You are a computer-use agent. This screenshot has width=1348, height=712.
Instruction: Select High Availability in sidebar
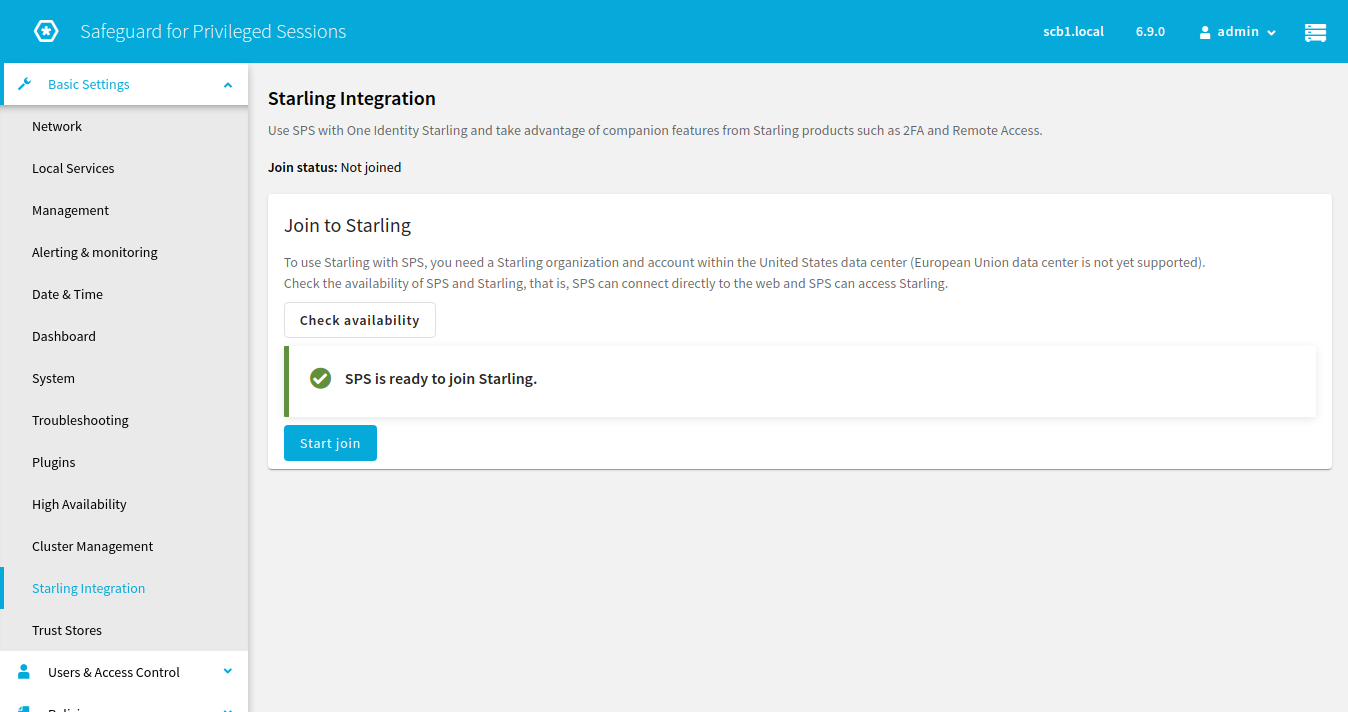tap(124, 504)
